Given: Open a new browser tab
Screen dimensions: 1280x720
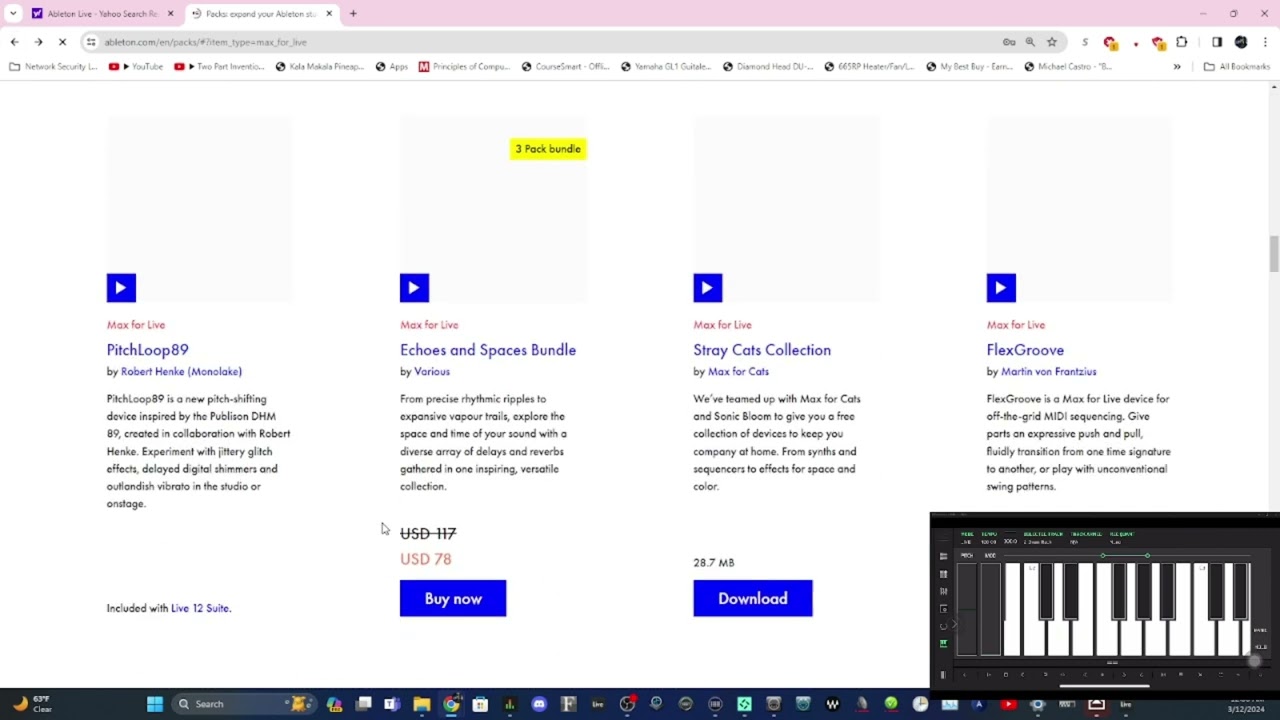Looking at the screenshot, I should pos(353,14).
